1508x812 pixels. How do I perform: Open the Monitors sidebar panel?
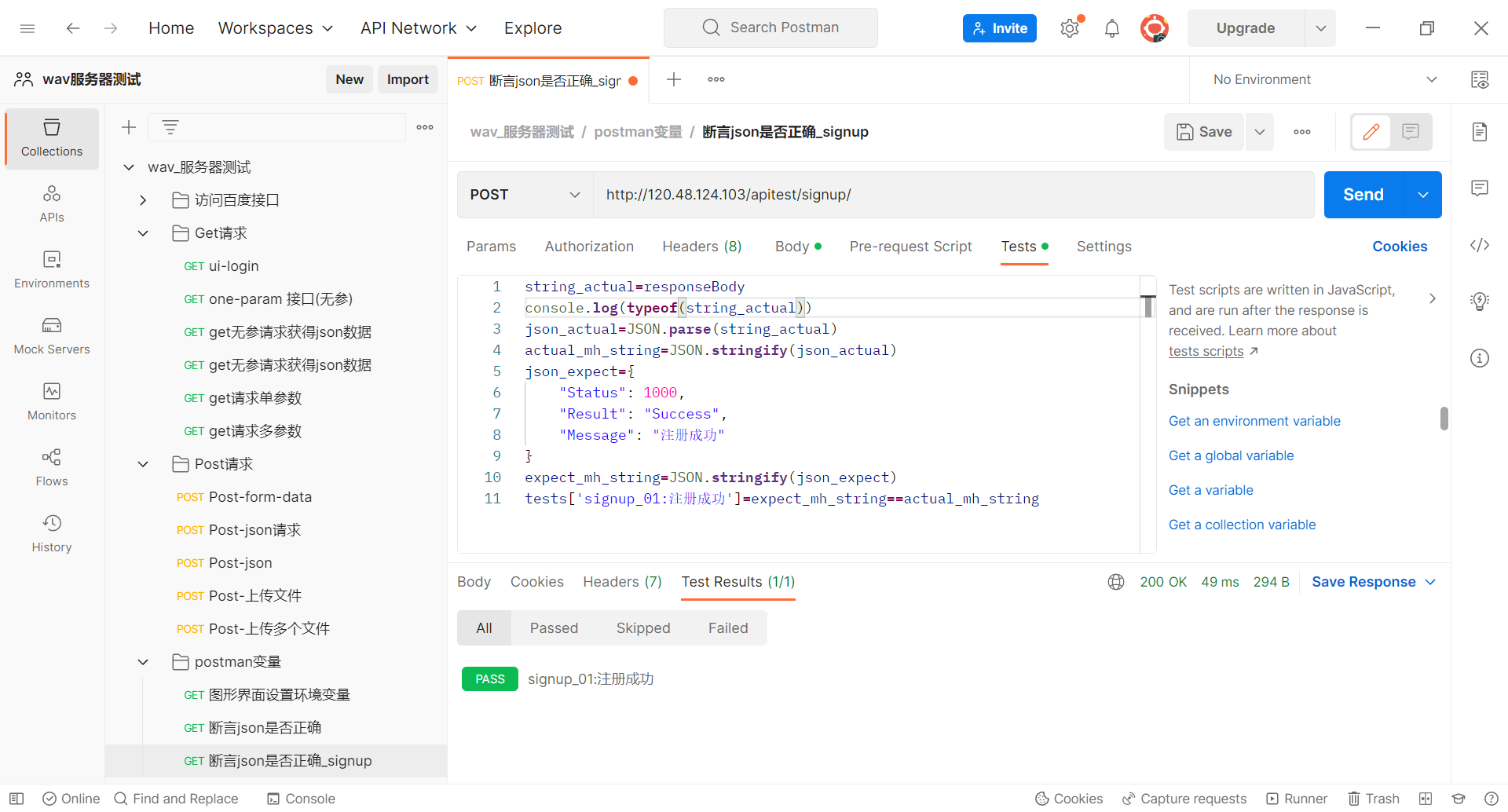pos(52,402)
